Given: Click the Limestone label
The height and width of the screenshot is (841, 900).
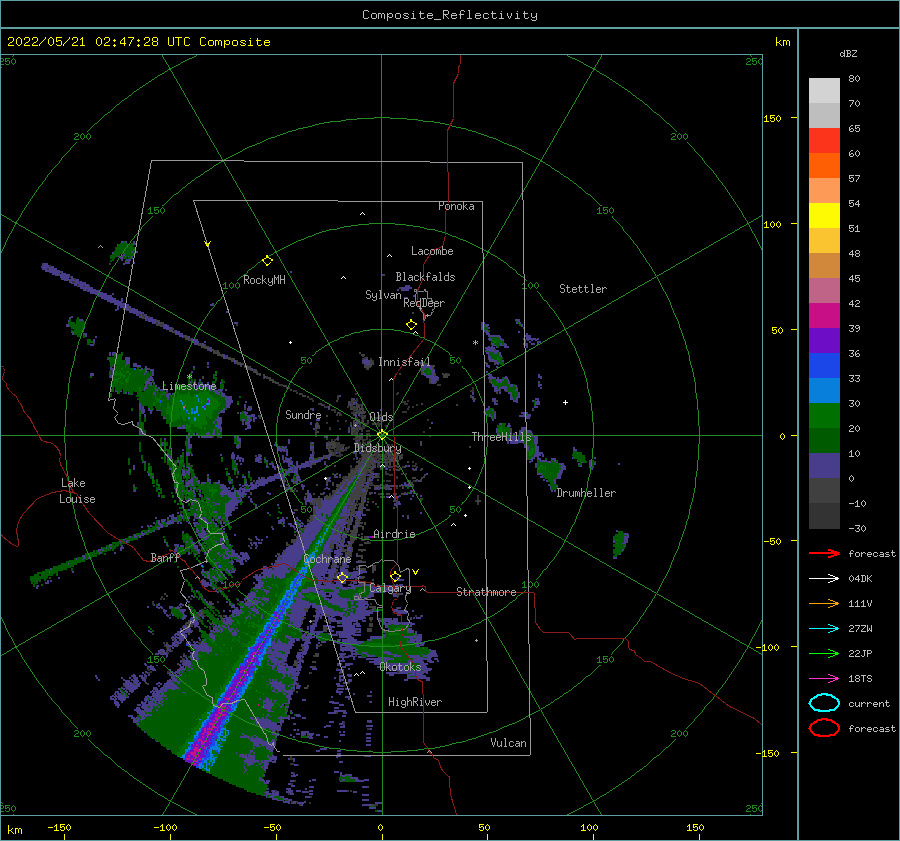Looking at the screenshot, I should point(189,386).
